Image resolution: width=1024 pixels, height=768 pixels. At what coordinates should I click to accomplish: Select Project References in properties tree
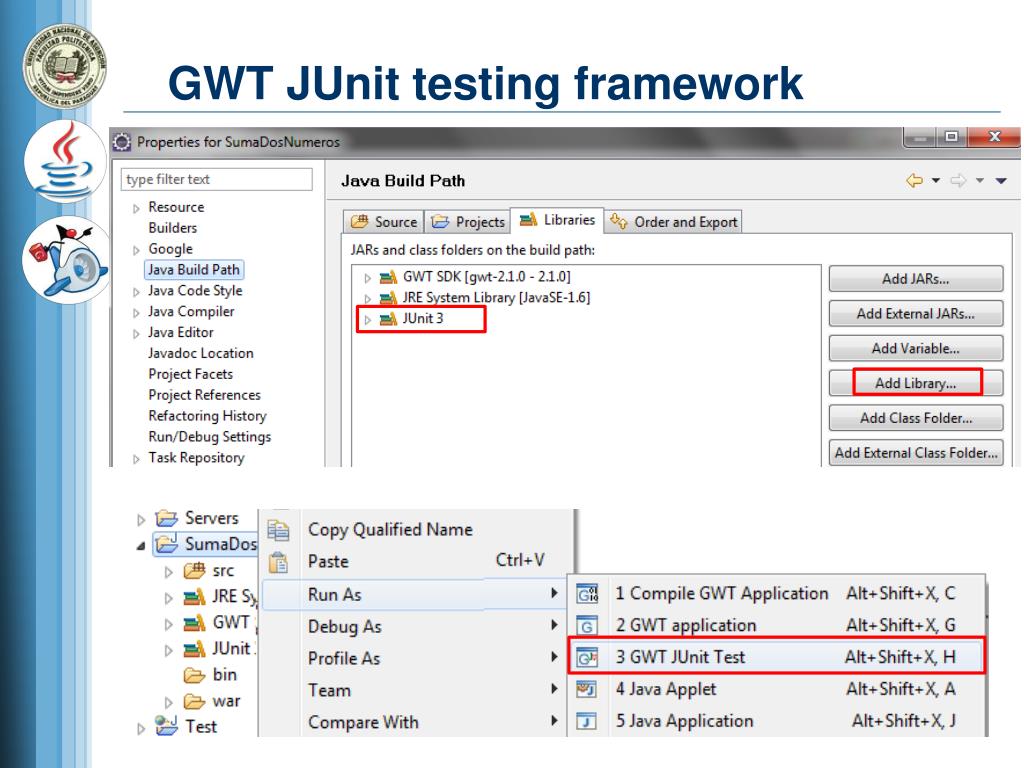(204, 395)
